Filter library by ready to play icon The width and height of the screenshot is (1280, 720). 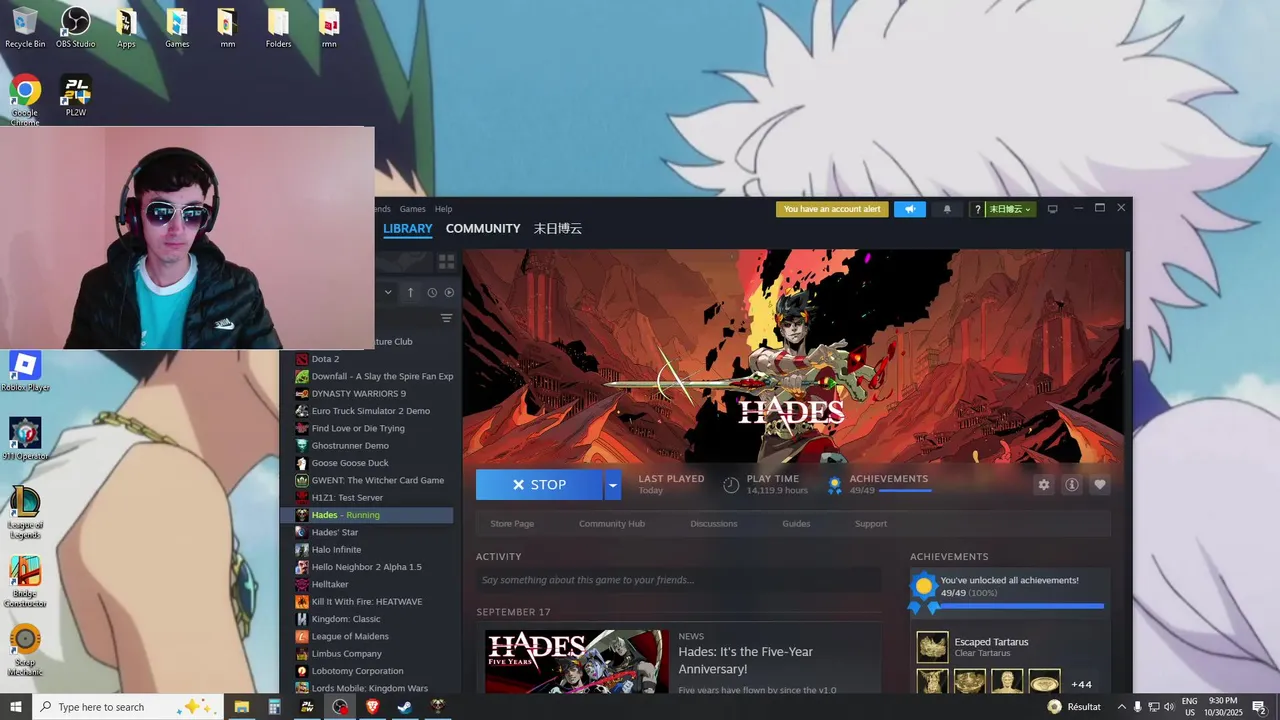pos(449,292)
